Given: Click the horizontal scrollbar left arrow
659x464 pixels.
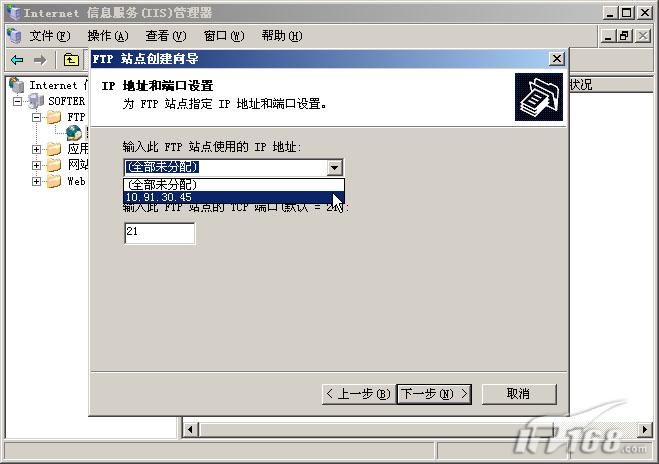Looking at the screenshot, I should (x=190, y=429).
